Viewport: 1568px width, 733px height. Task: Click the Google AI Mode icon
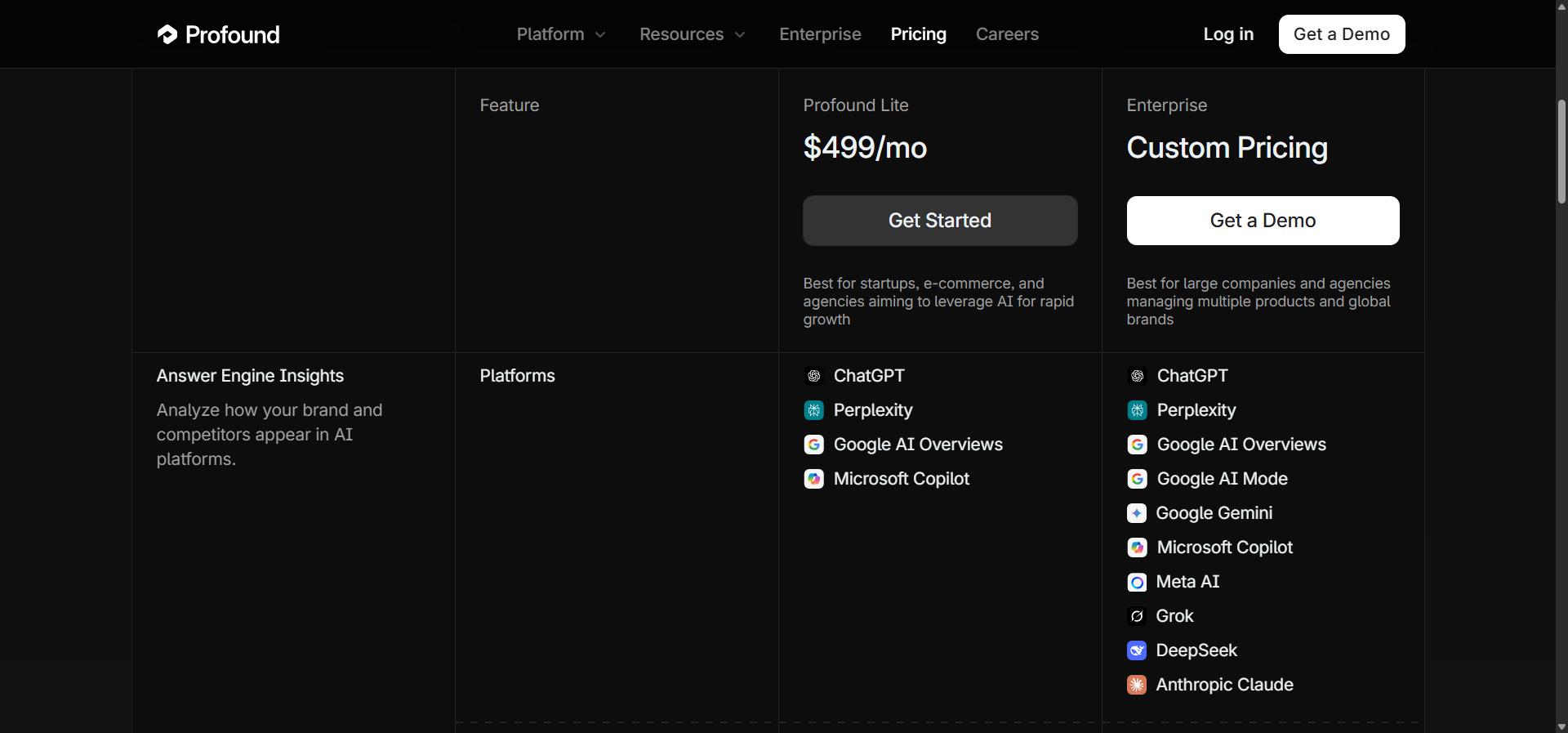point(1138,479)
